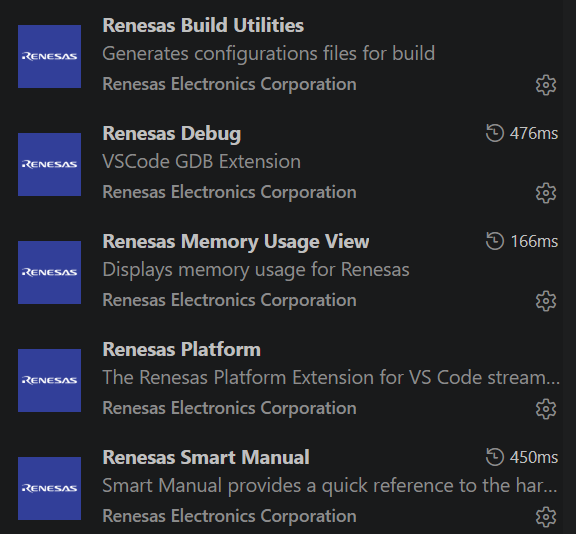Open the Renesas Memory Usage View title
Image resolution: width=576 pixels, height=534 pixels.
236,242
